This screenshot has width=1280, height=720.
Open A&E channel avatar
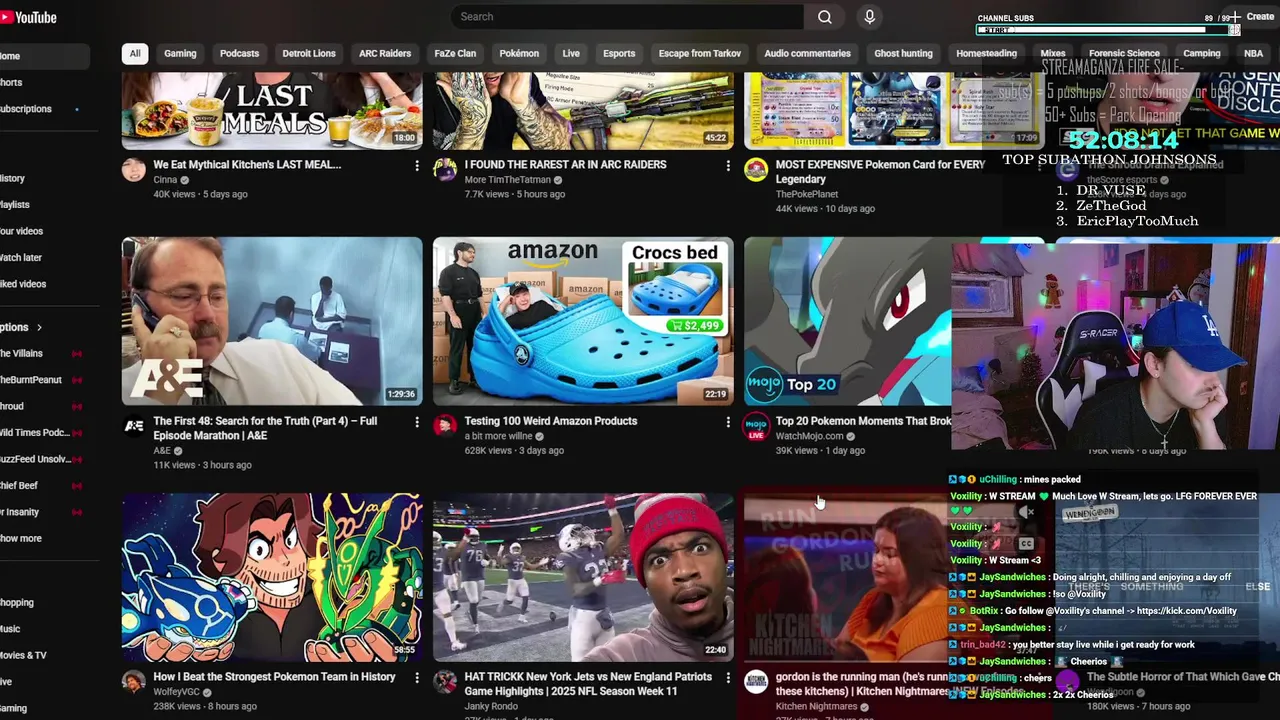point(134,426)
